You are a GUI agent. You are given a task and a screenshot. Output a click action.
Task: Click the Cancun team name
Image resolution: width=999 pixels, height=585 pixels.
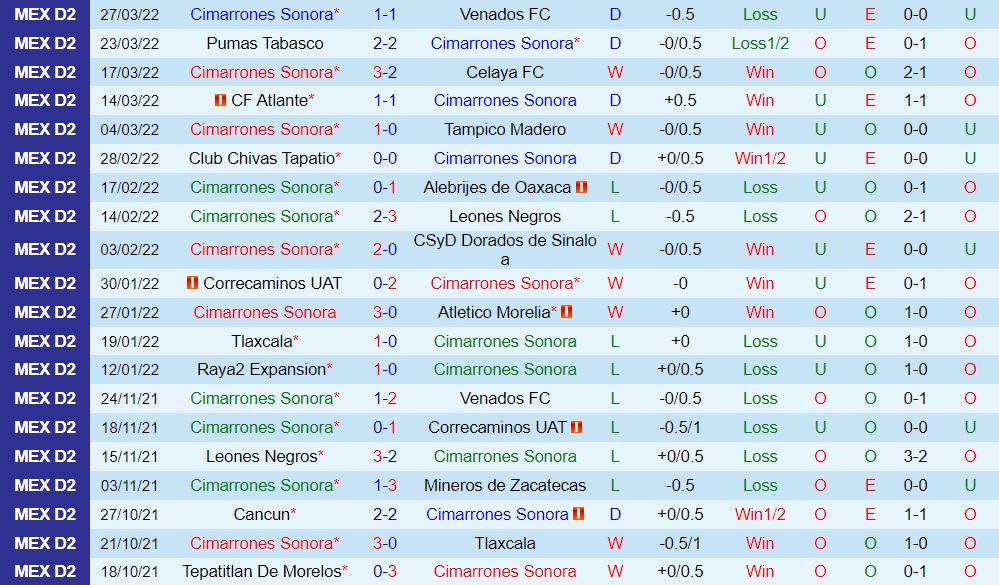[261, 514]
